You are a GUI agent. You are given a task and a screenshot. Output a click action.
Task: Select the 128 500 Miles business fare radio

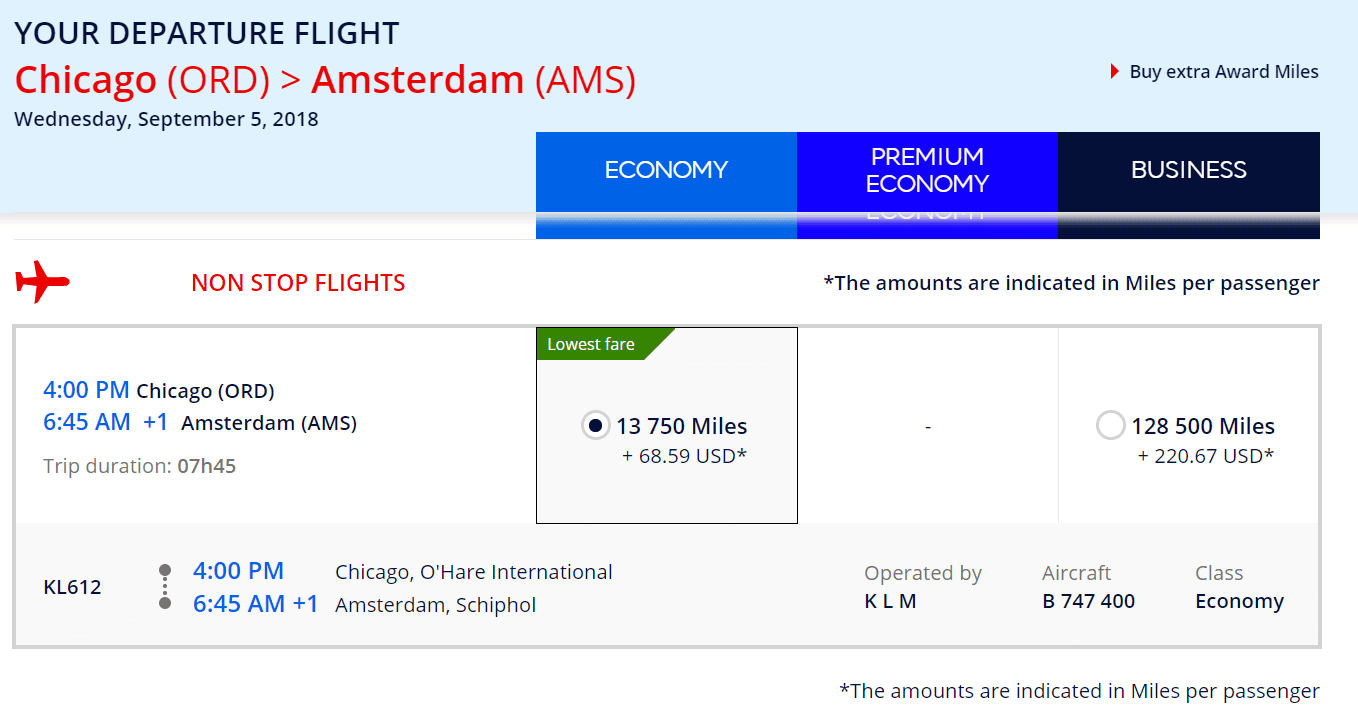(1111, 426)
